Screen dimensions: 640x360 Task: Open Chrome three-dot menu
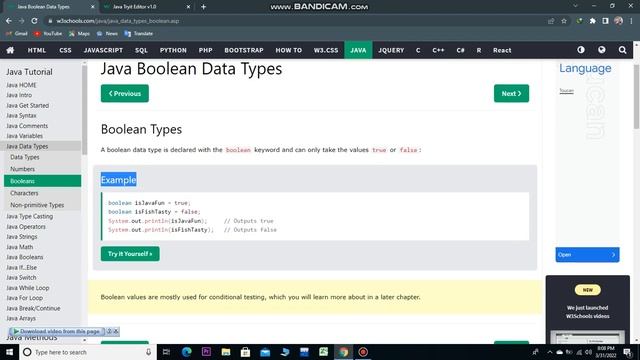click(x=631, y=21)
